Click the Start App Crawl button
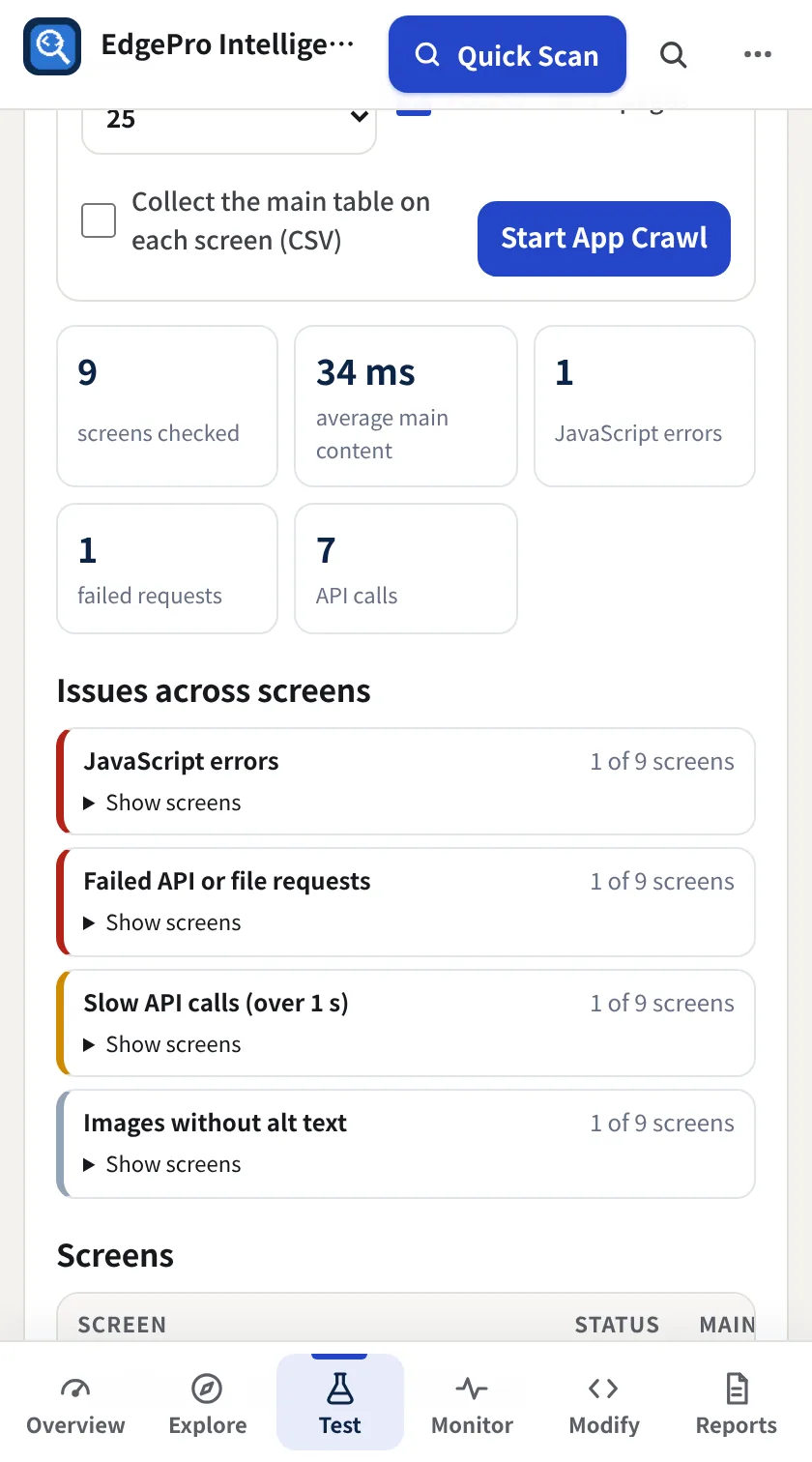 604,239
